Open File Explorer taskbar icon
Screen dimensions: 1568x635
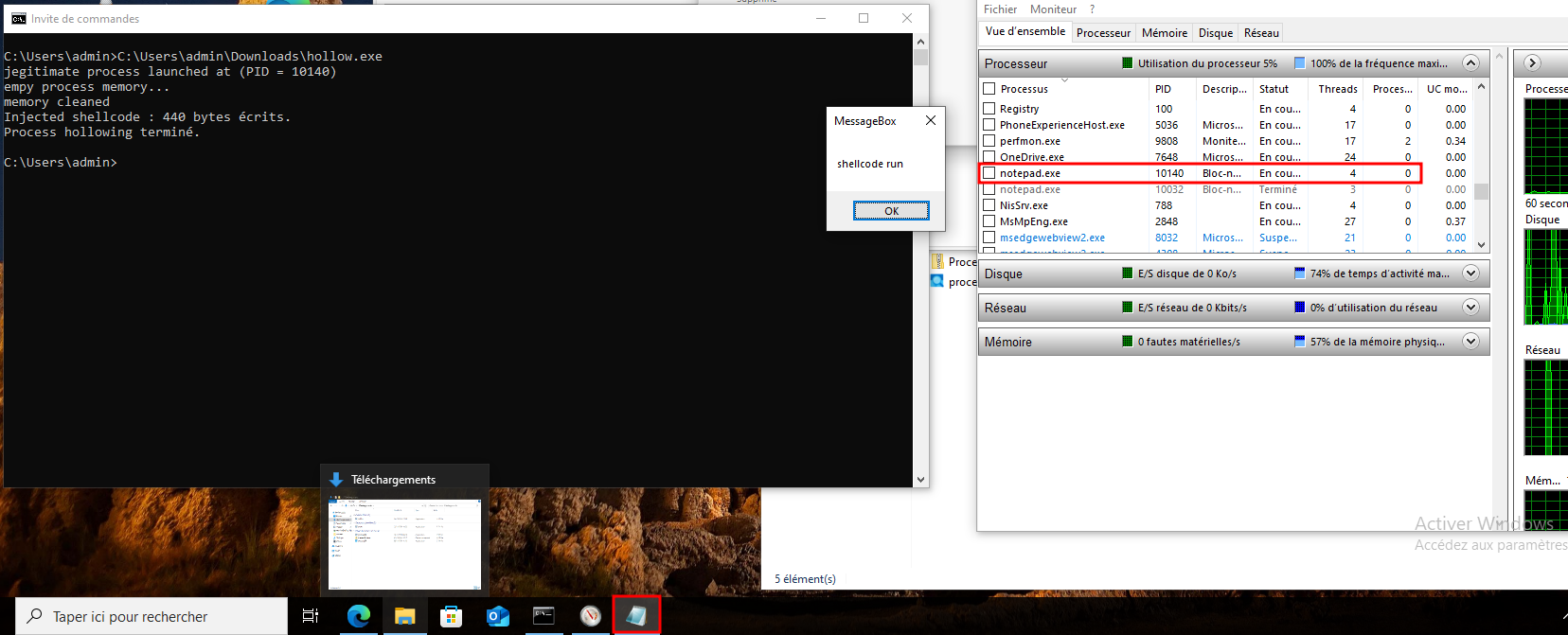(x=405, y=616)
